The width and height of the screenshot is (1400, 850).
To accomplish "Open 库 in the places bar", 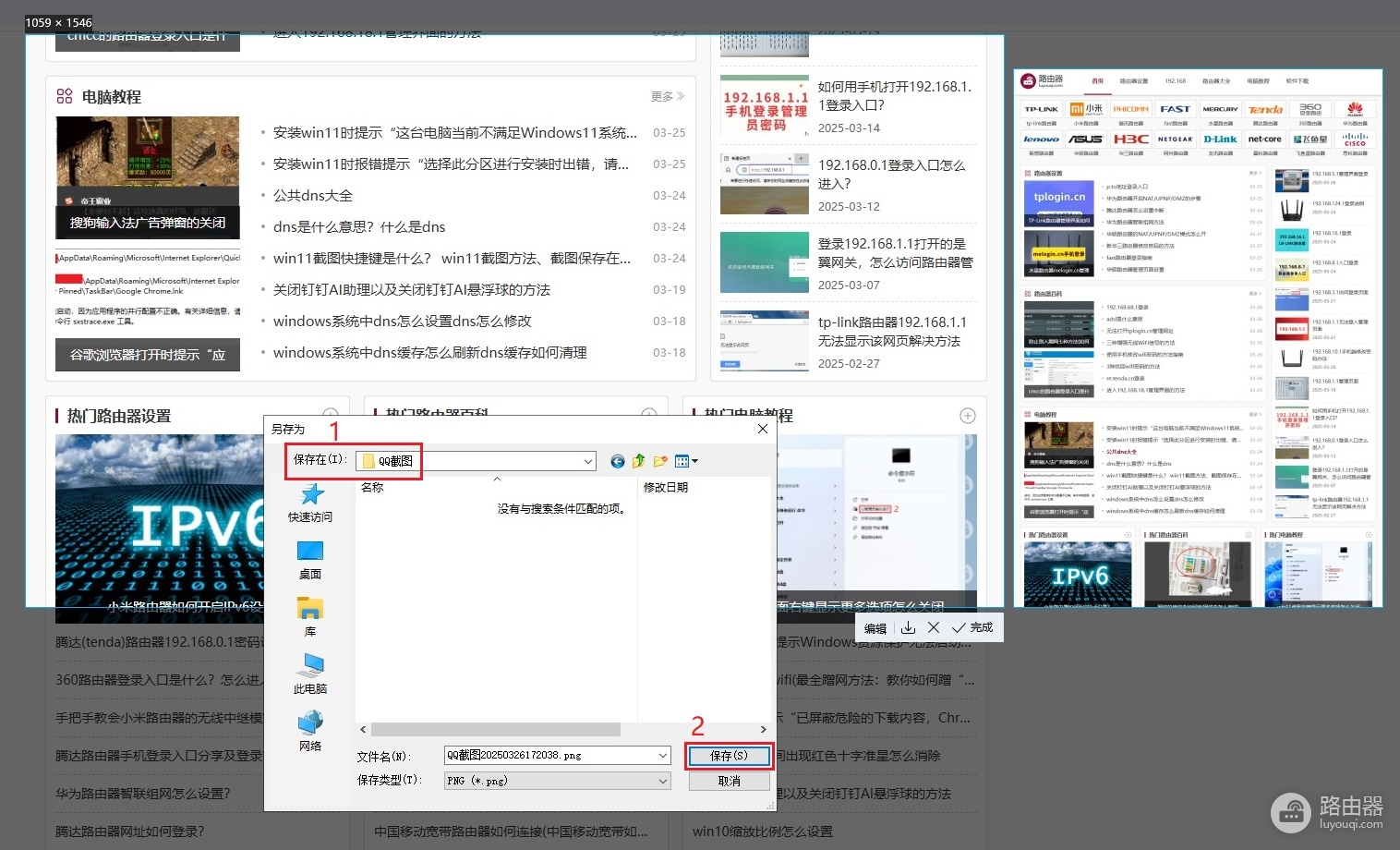I will click(310, 618).
